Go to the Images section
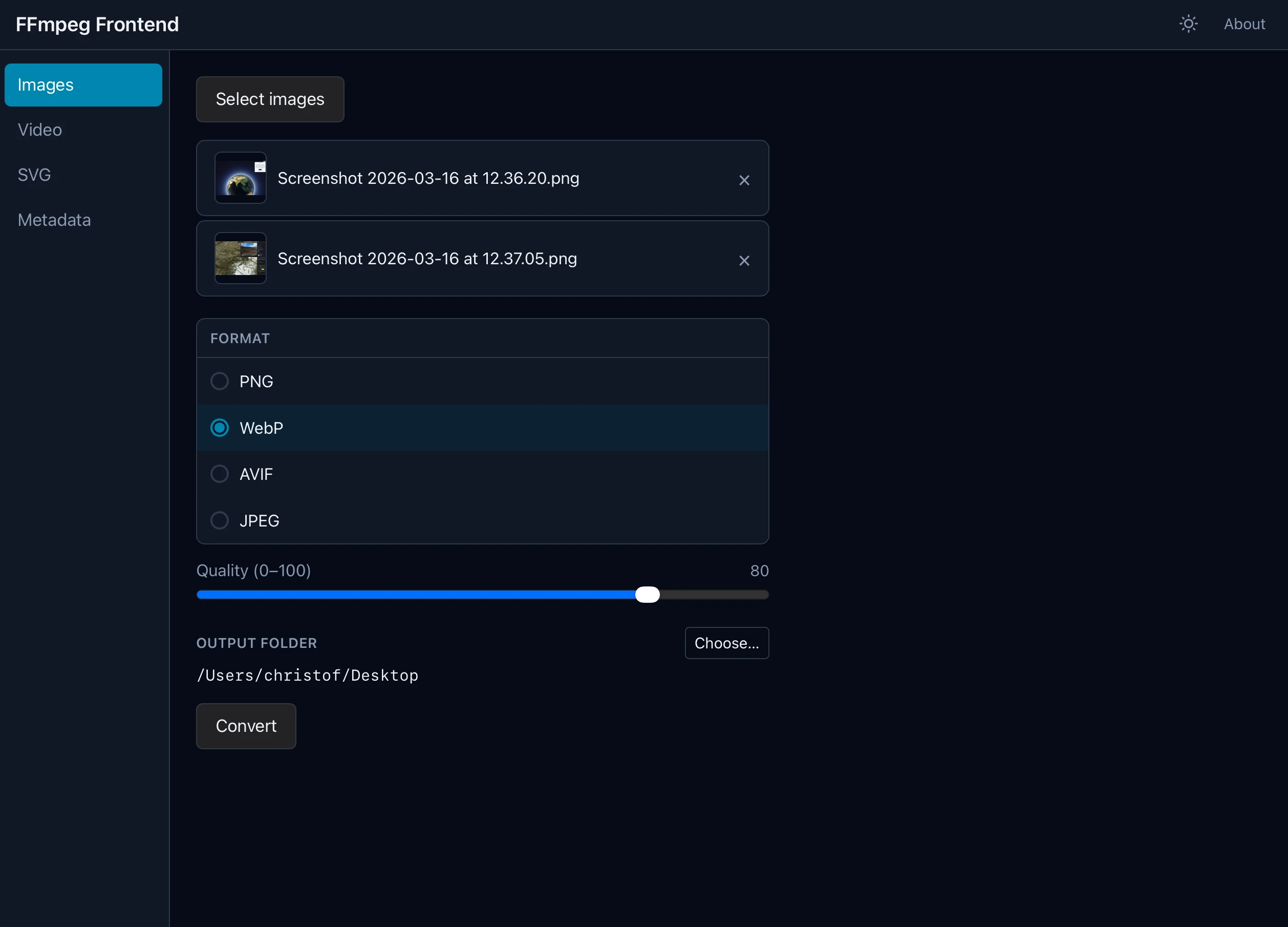Image resolution: width=1288 pixels, height=927 pixels. click(46, 85)
